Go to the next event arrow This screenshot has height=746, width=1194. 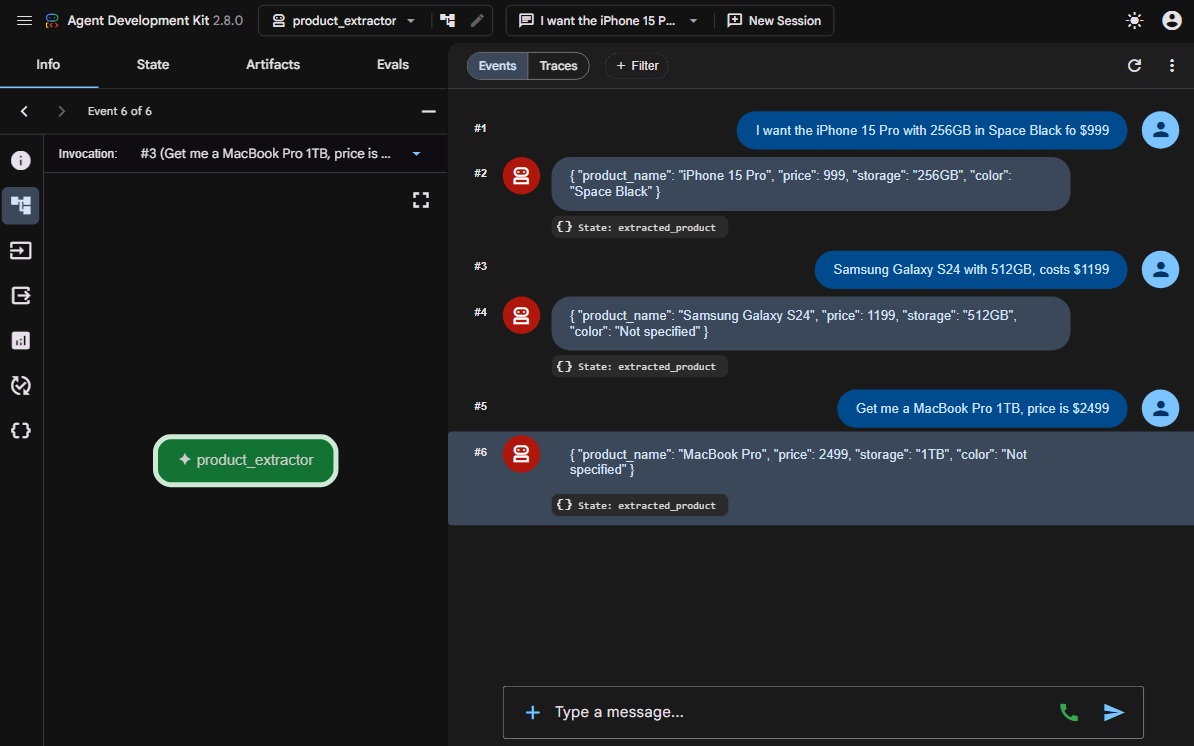click(62, 111)
